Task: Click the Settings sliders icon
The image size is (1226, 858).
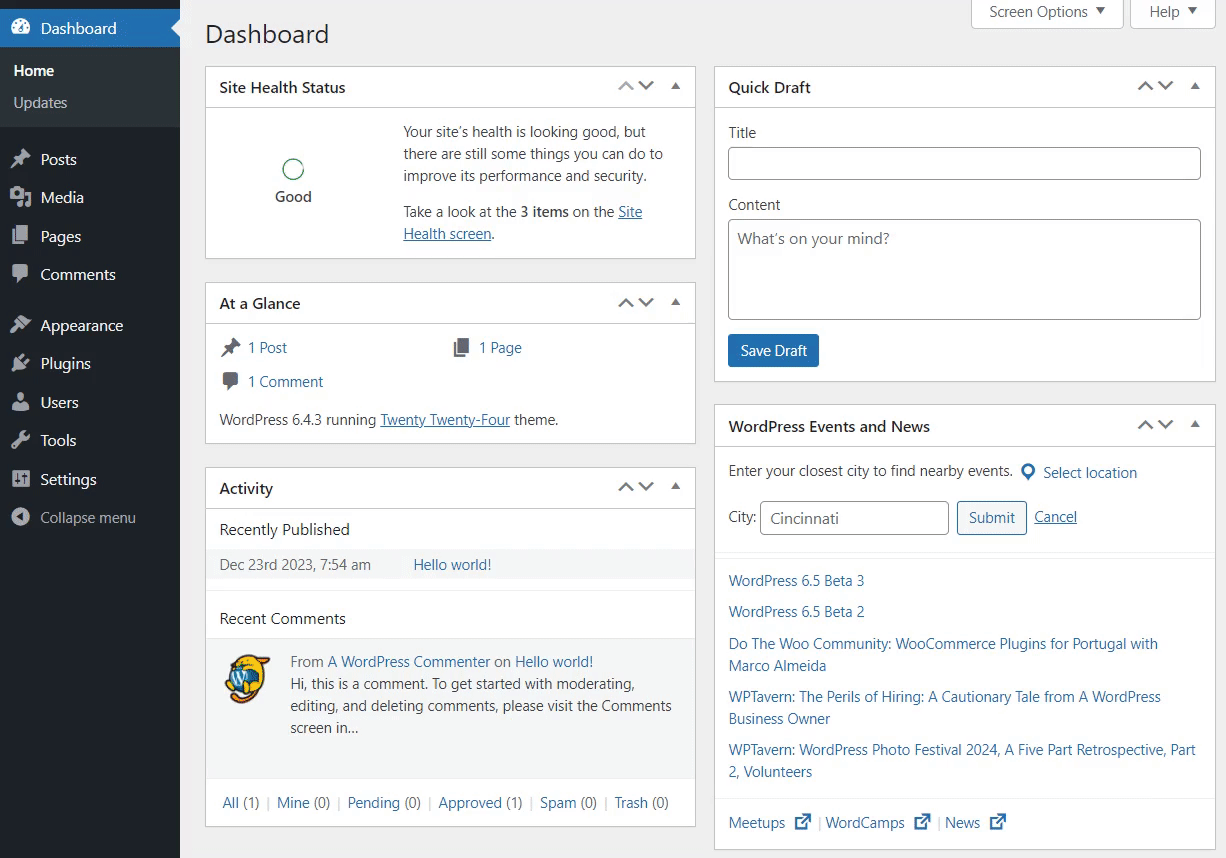Action: tap(20, 479)
